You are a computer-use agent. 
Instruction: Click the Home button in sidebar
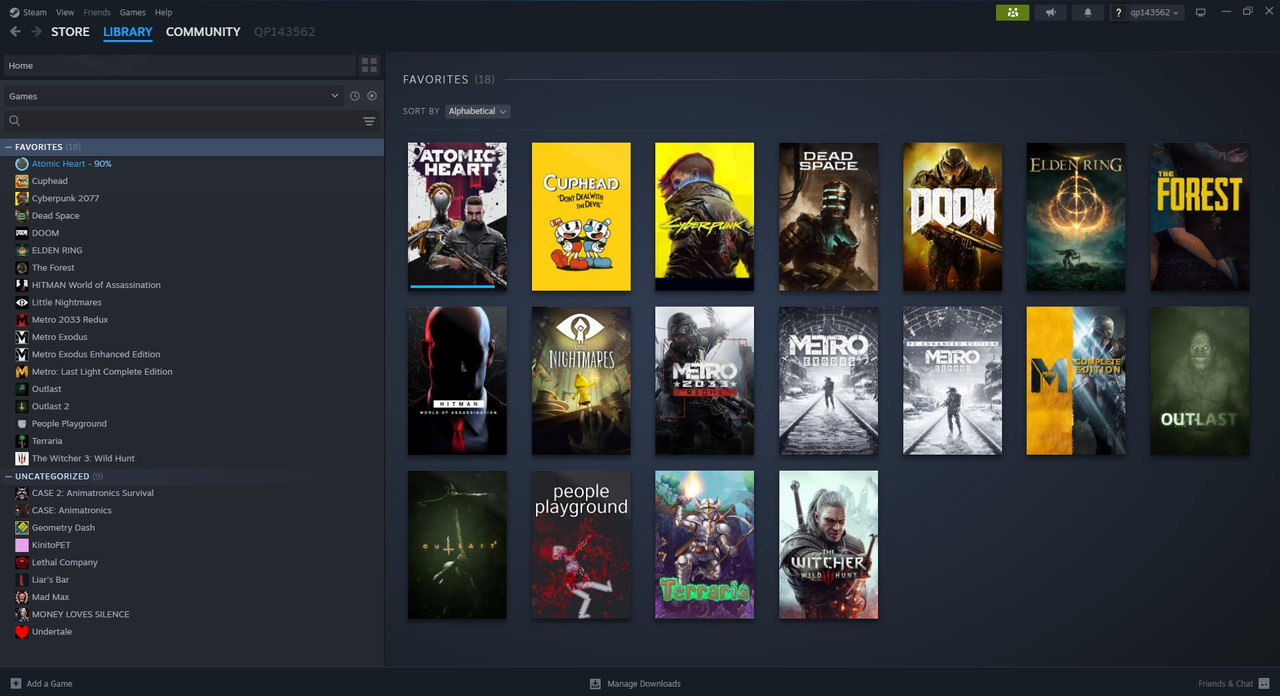click(x=179, y=65)
